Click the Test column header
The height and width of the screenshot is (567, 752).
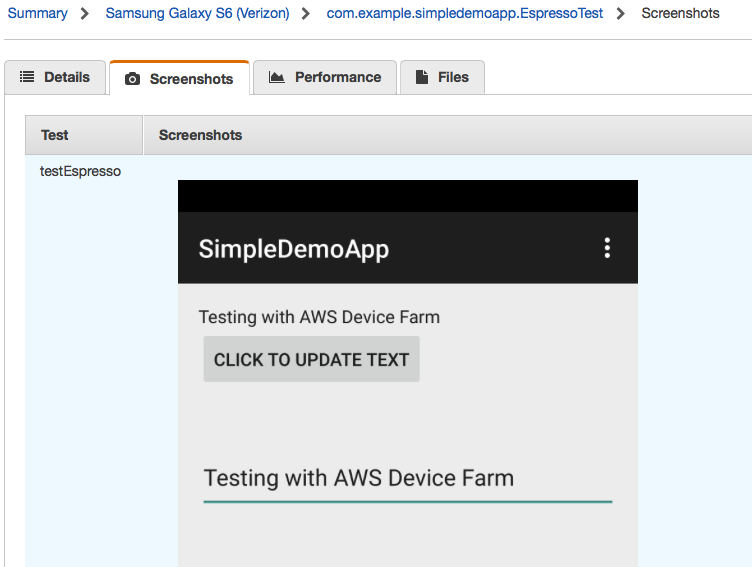(x=84, y=135)
